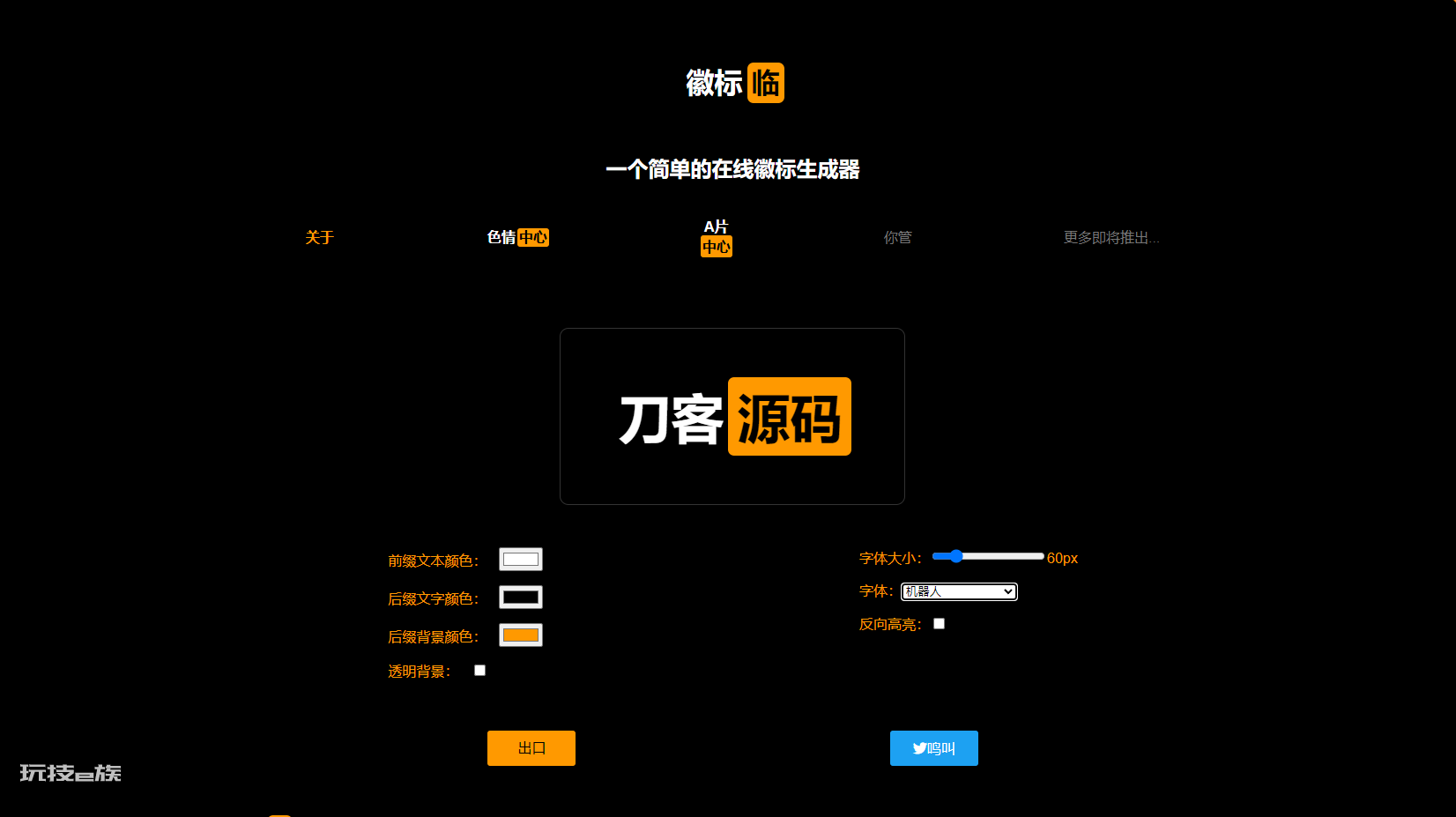Edit the 刀客 prefix text in preview

672,418
